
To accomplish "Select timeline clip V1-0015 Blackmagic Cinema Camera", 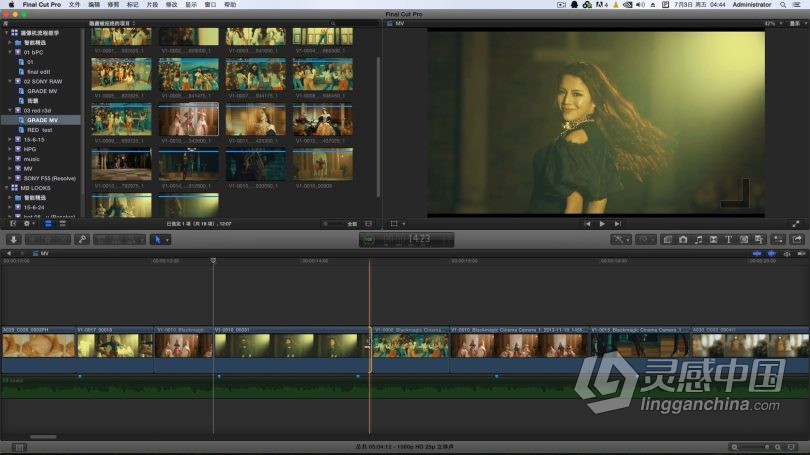I will pyautogui.click(x=640, y=349).
